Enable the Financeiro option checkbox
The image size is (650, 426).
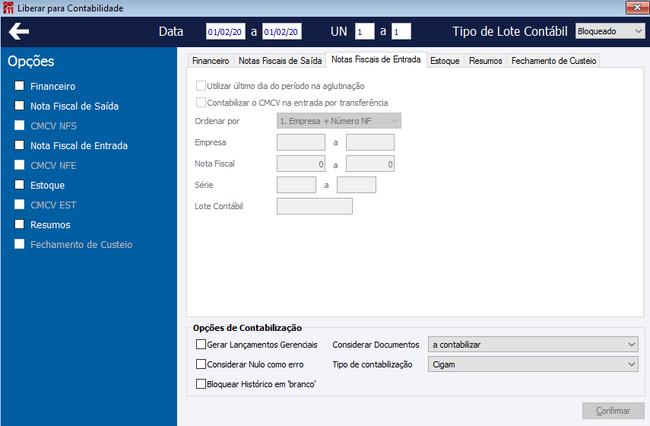pos(19,86)
